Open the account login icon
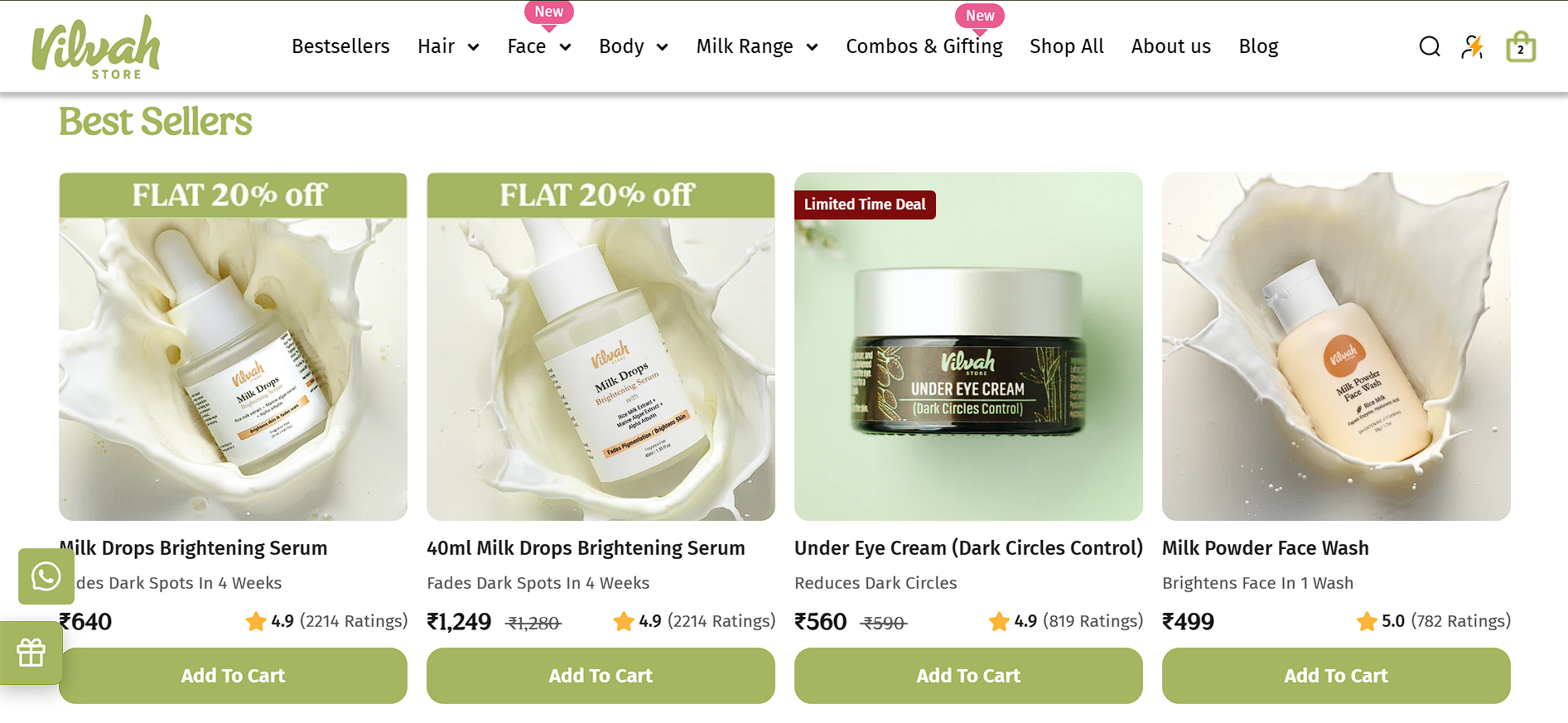 point(1473,46)
